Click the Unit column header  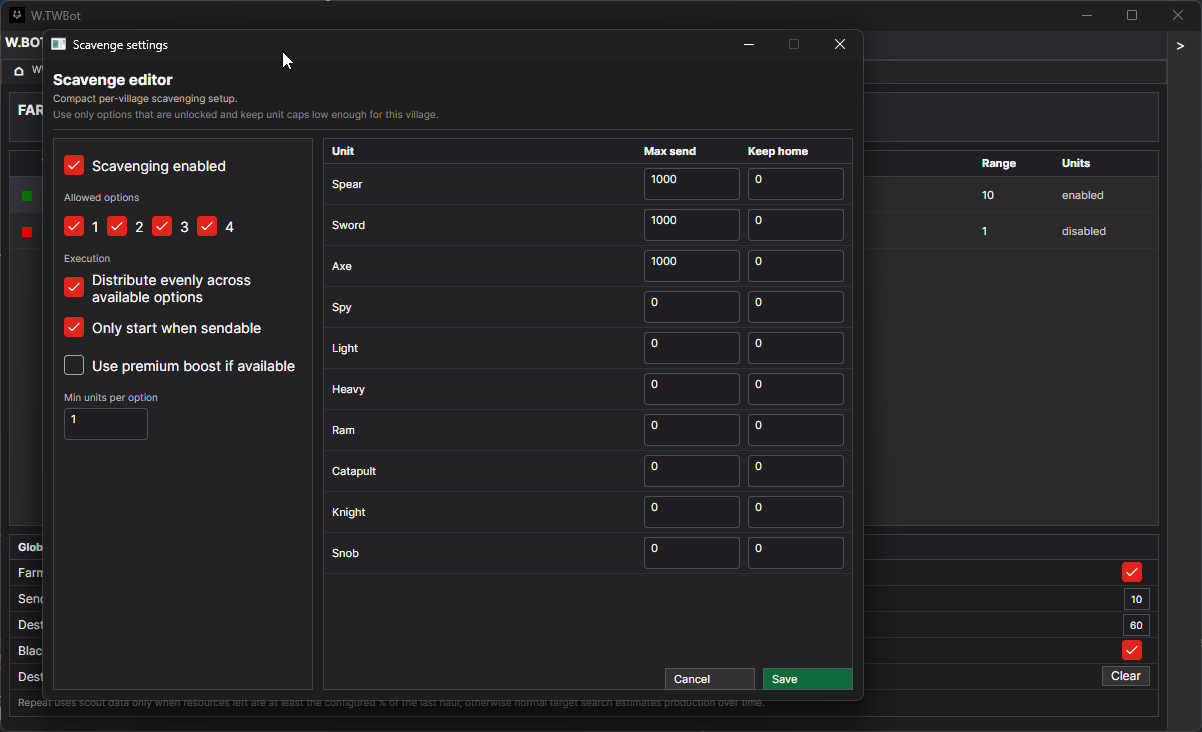click(343, 151)
